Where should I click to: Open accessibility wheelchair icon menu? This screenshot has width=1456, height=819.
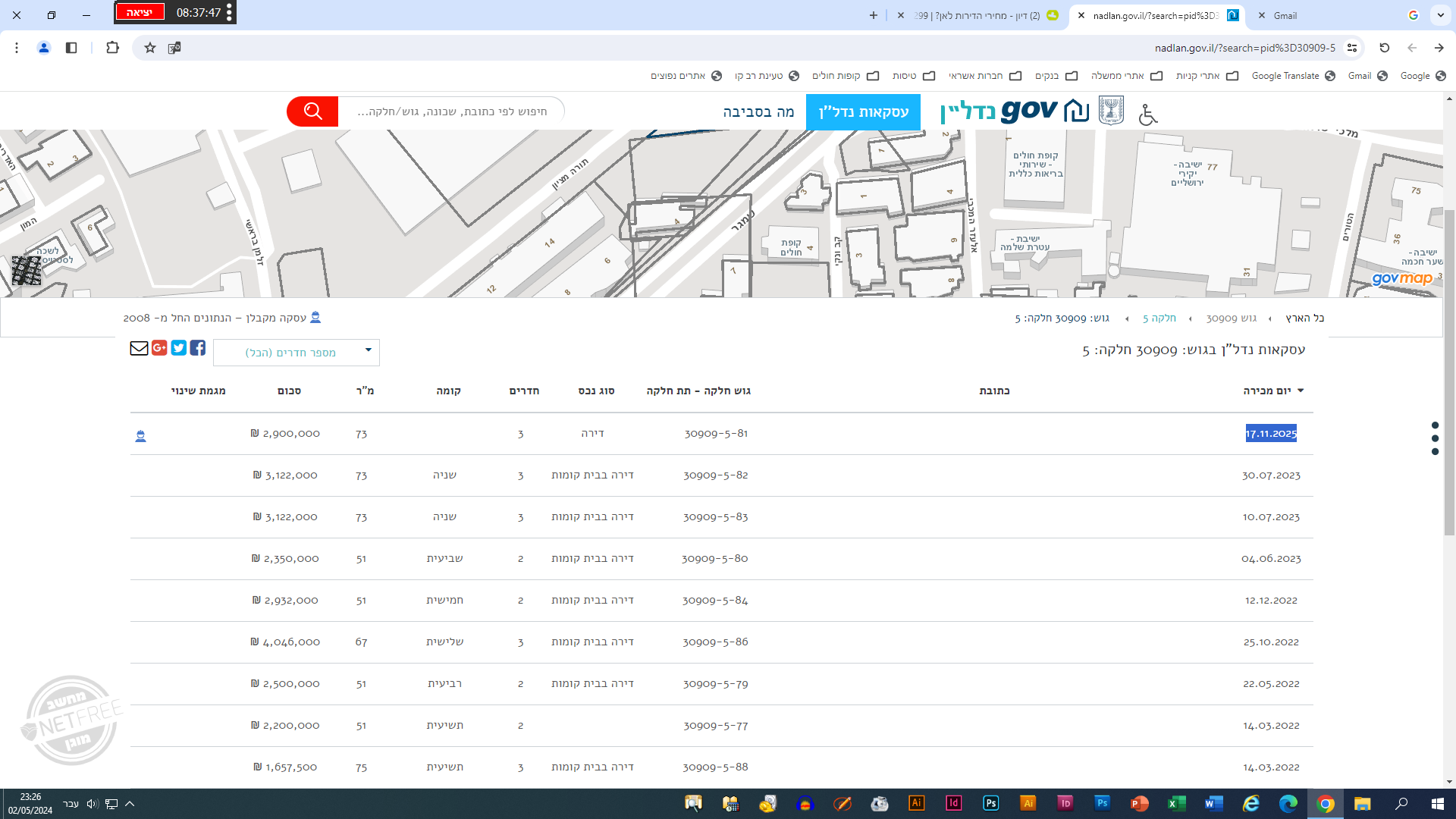1148,114
